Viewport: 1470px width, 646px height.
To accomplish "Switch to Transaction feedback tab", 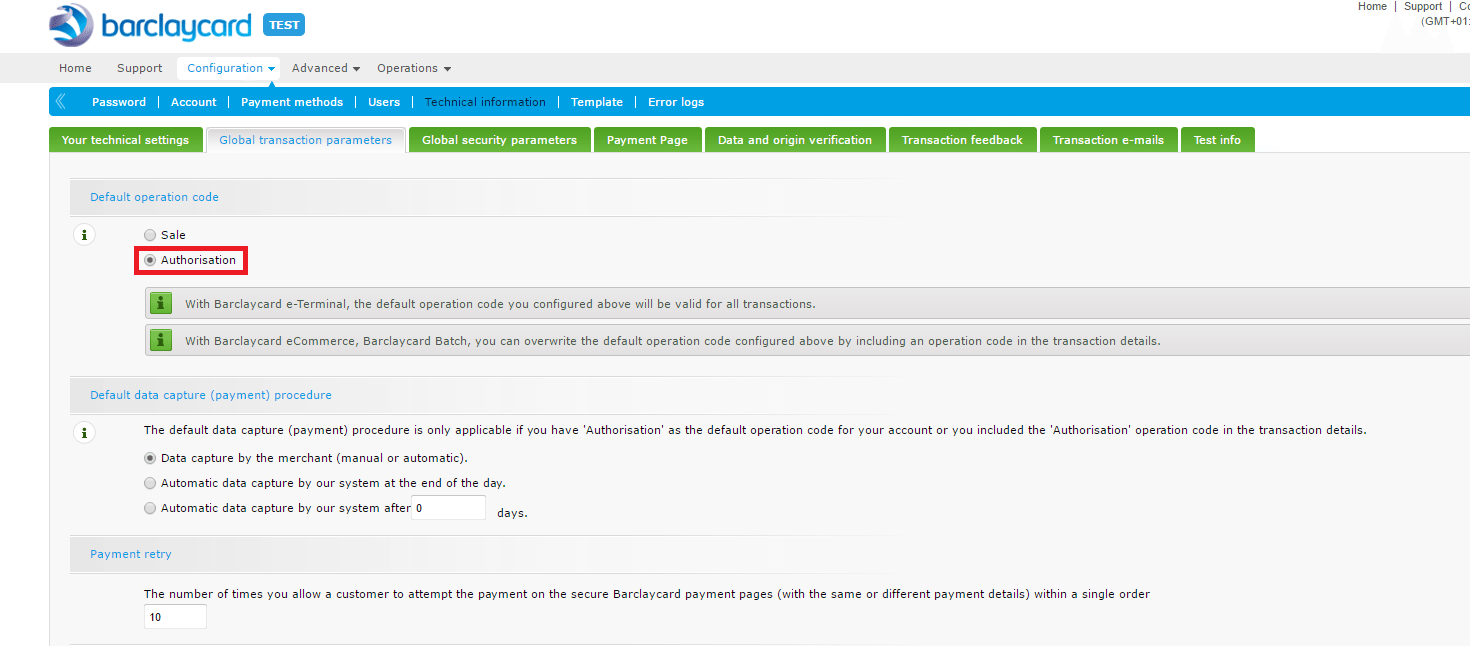I will (x=962, y=140).
